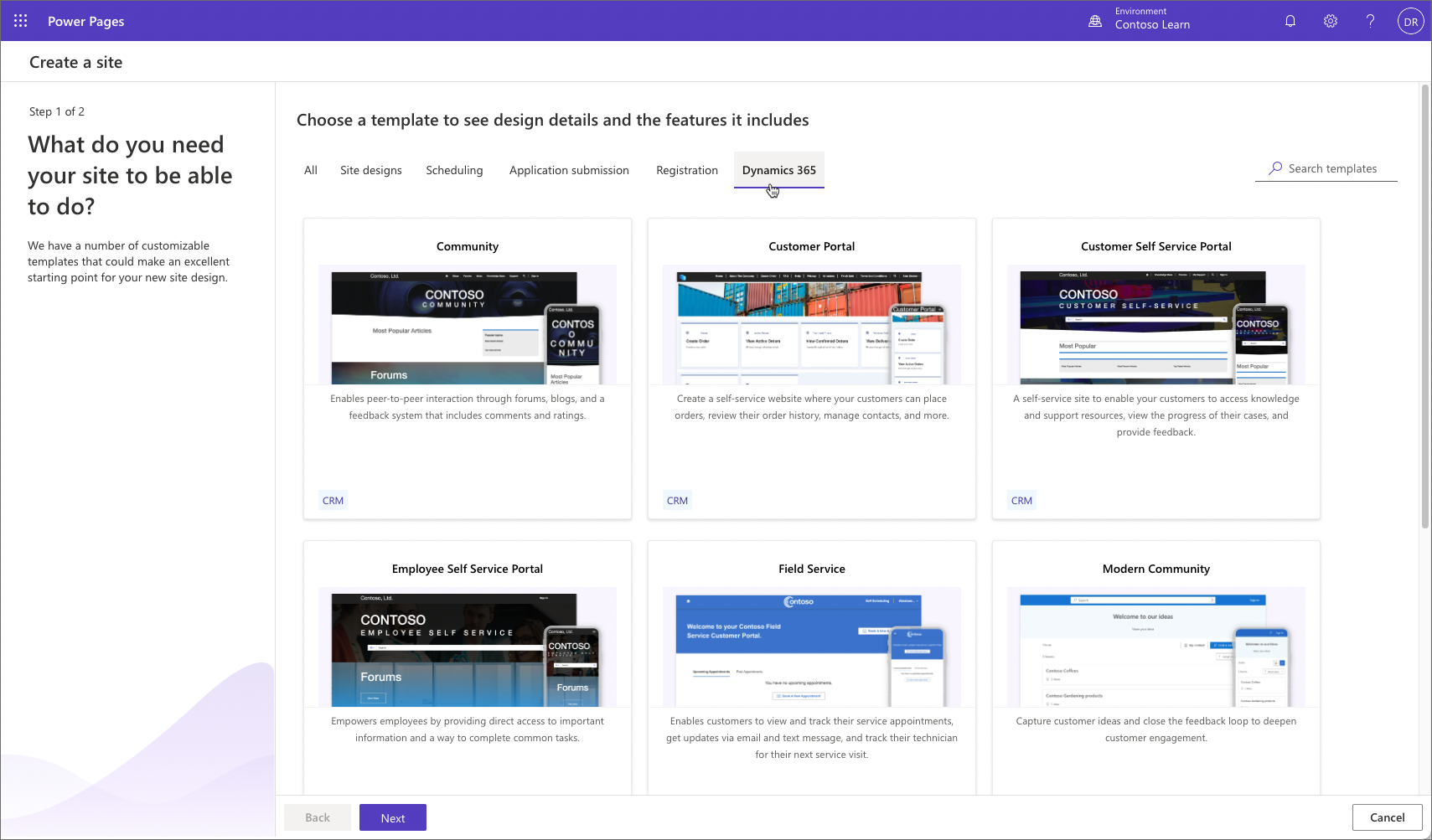Switch to the All templates tab
Viewport: 1432px width, 840px height.
310,169
